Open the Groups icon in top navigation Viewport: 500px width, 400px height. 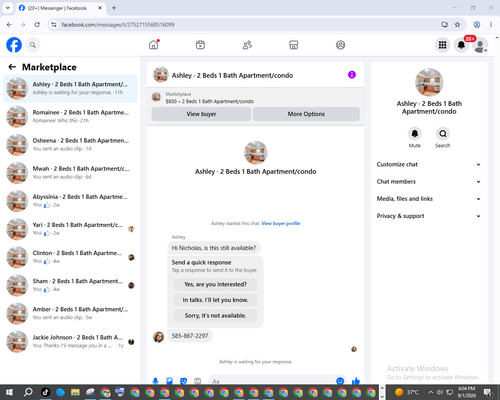pyautogui.click(x=340, y=45)
